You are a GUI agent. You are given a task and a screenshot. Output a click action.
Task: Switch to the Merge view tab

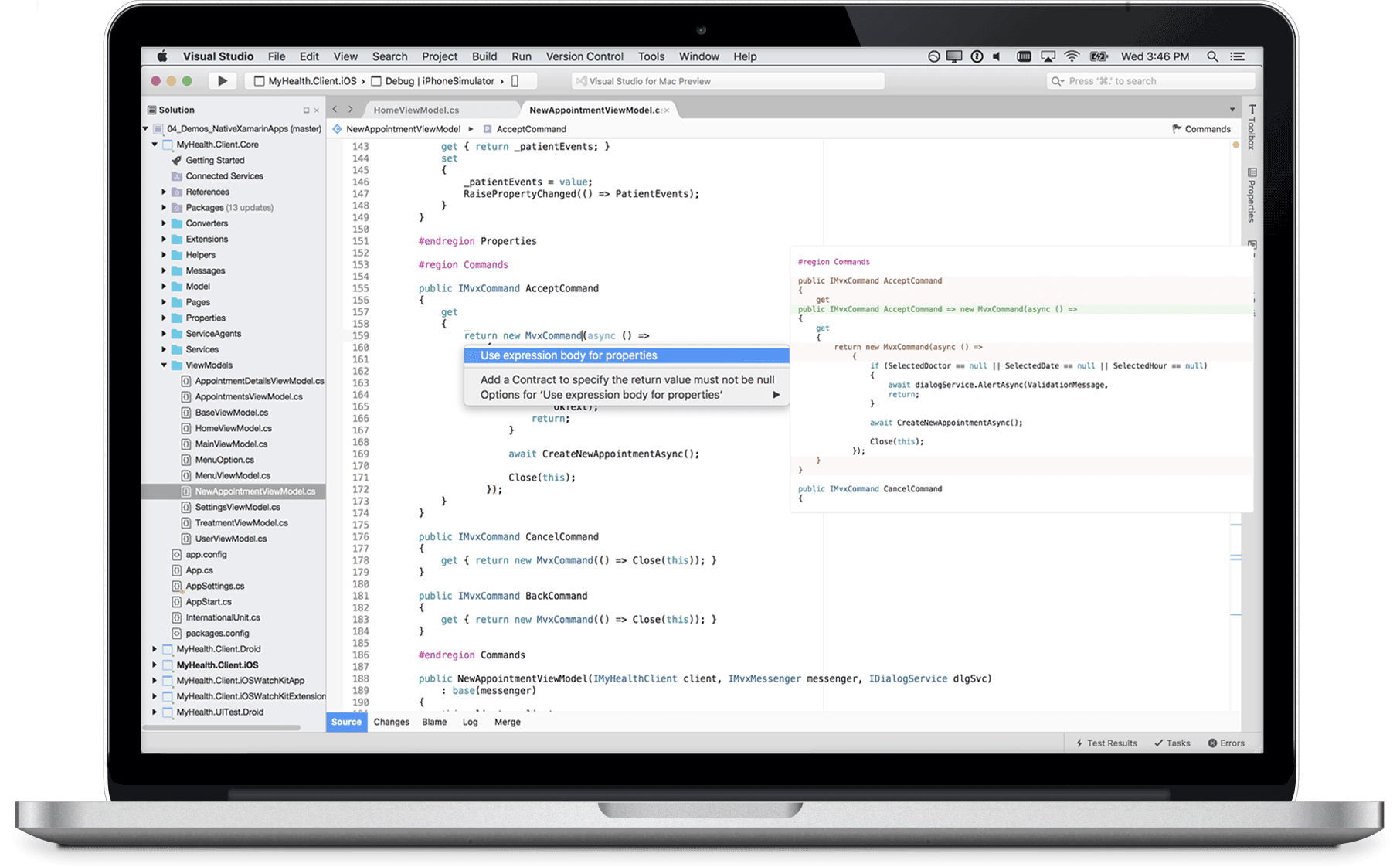[x=508, y=722]
